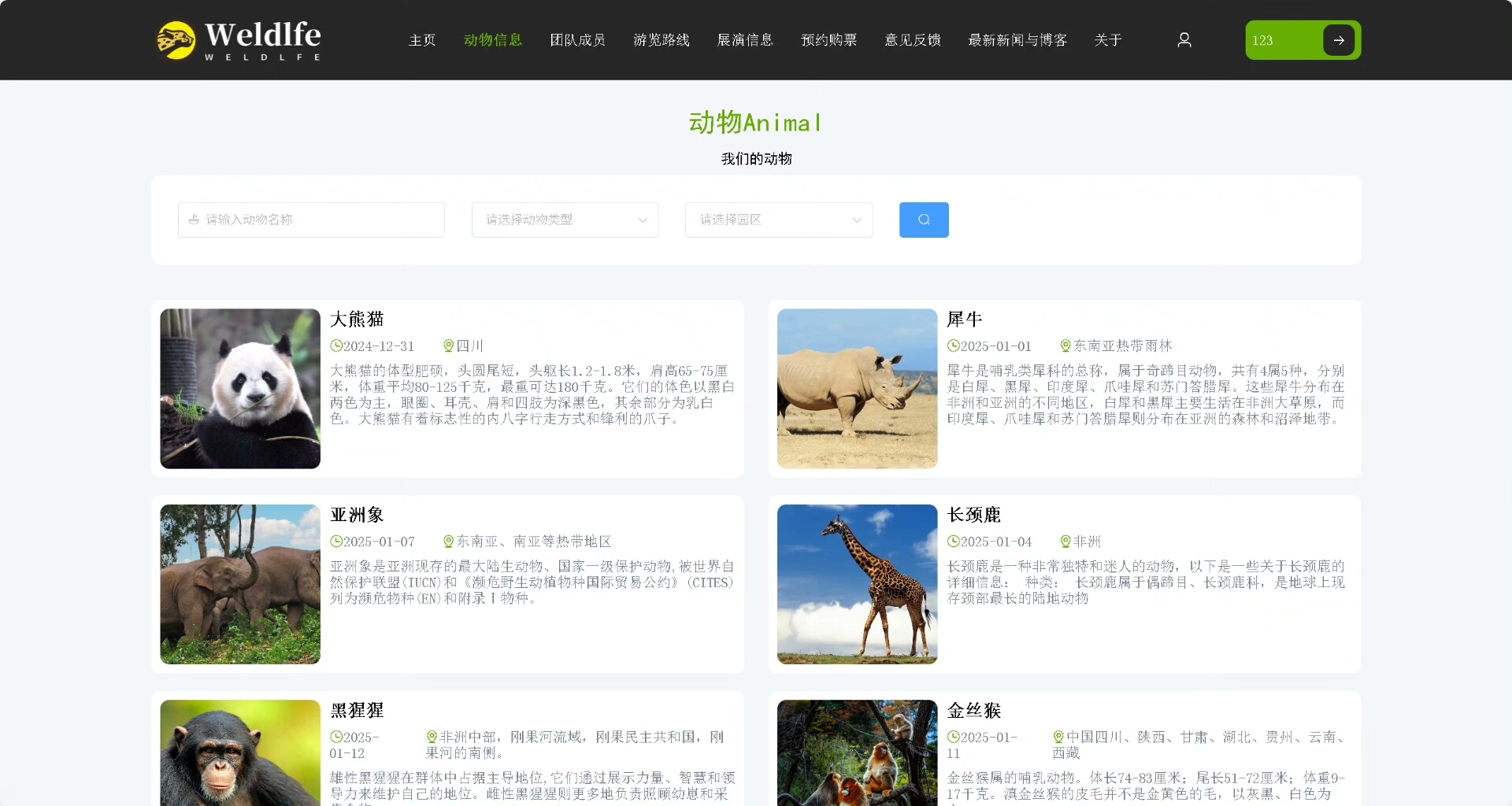Click the giant panda photo
The image size is (1512, 806).
pos(240,389)
